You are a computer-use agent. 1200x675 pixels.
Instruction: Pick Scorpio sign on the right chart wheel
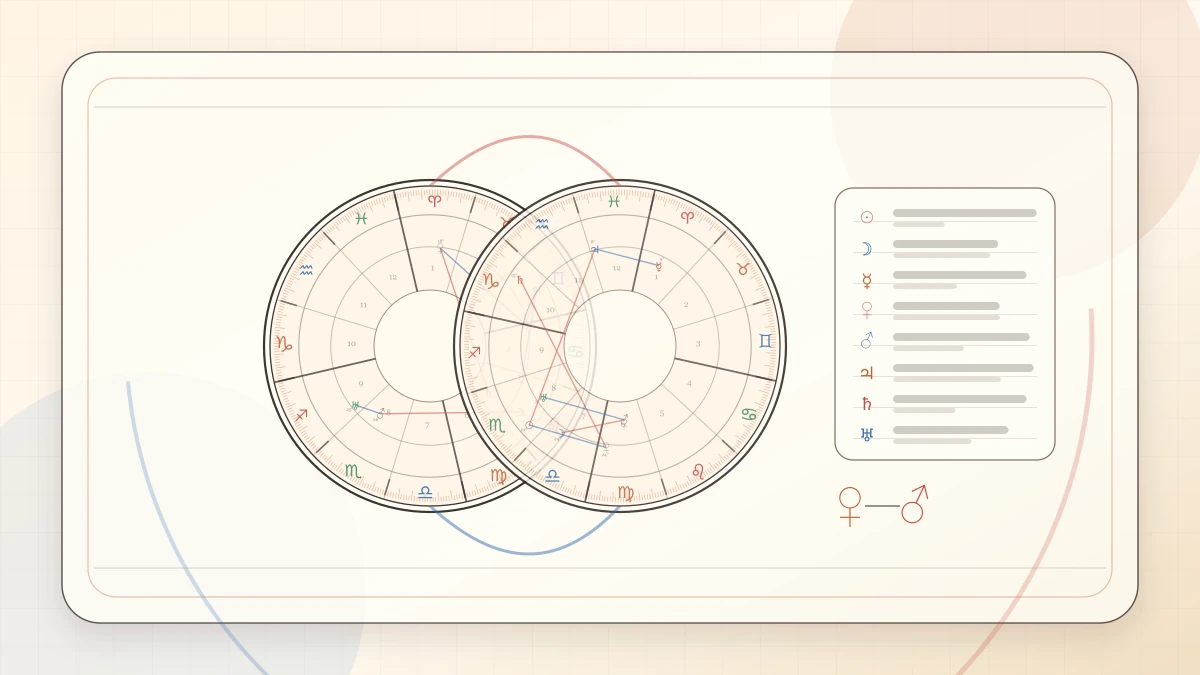497,425
